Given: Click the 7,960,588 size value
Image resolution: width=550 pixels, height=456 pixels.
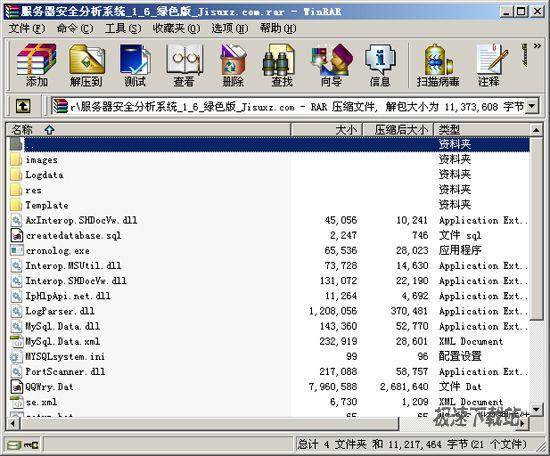Looking at the screenshot, I should (333, 387).
